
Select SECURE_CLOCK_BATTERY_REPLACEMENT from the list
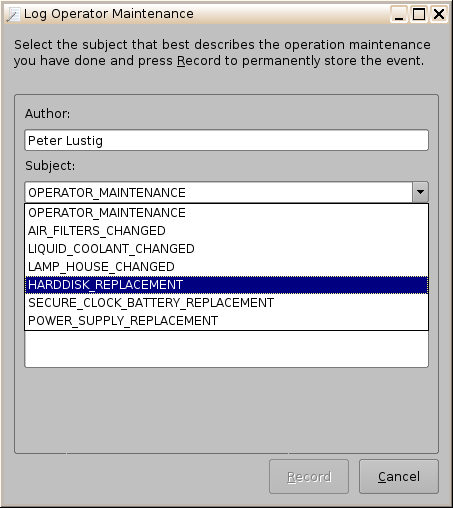(x=227, y=303)
